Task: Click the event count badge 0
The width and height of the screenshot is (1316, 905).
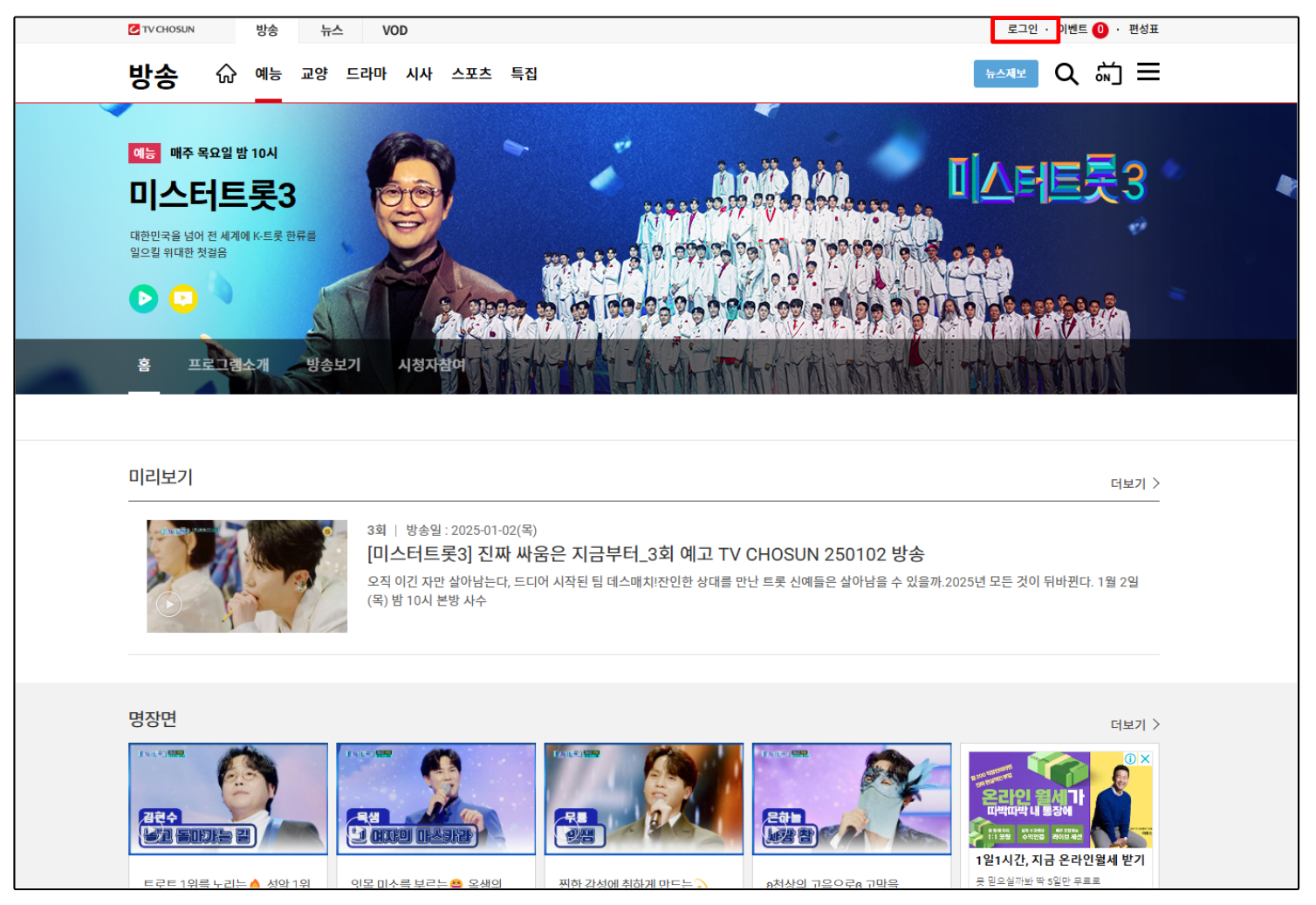Action: [x=1100, y=30]
